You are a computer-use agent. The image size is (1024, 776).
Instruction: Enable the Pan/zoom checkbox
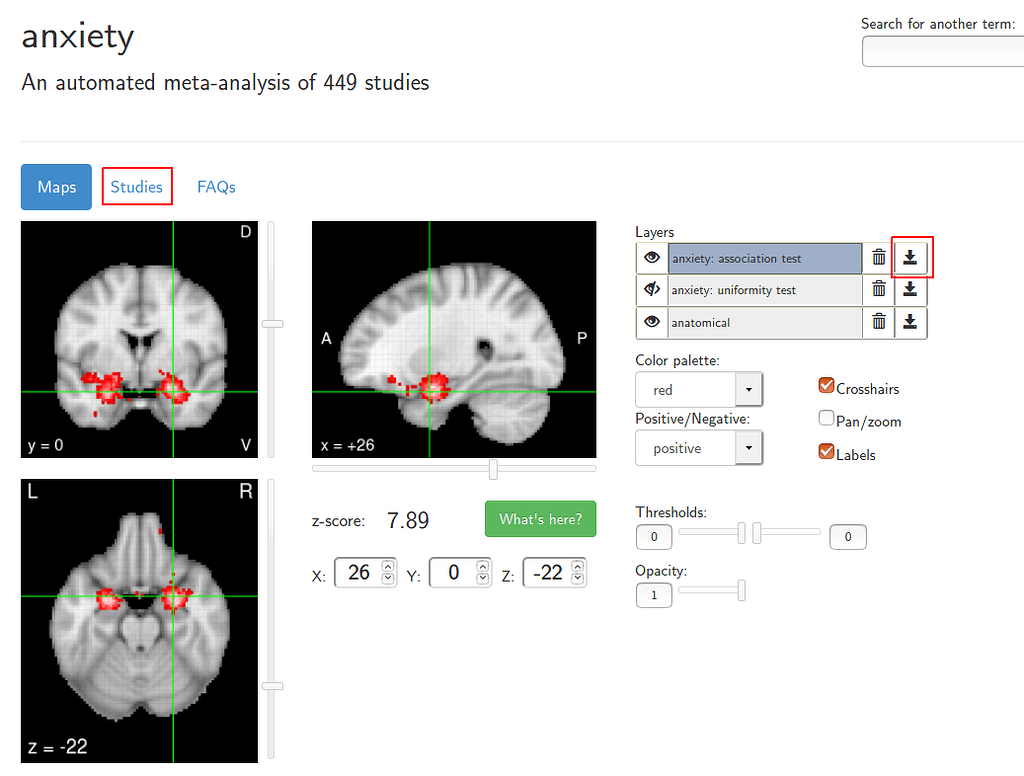(x=826, y=421)
